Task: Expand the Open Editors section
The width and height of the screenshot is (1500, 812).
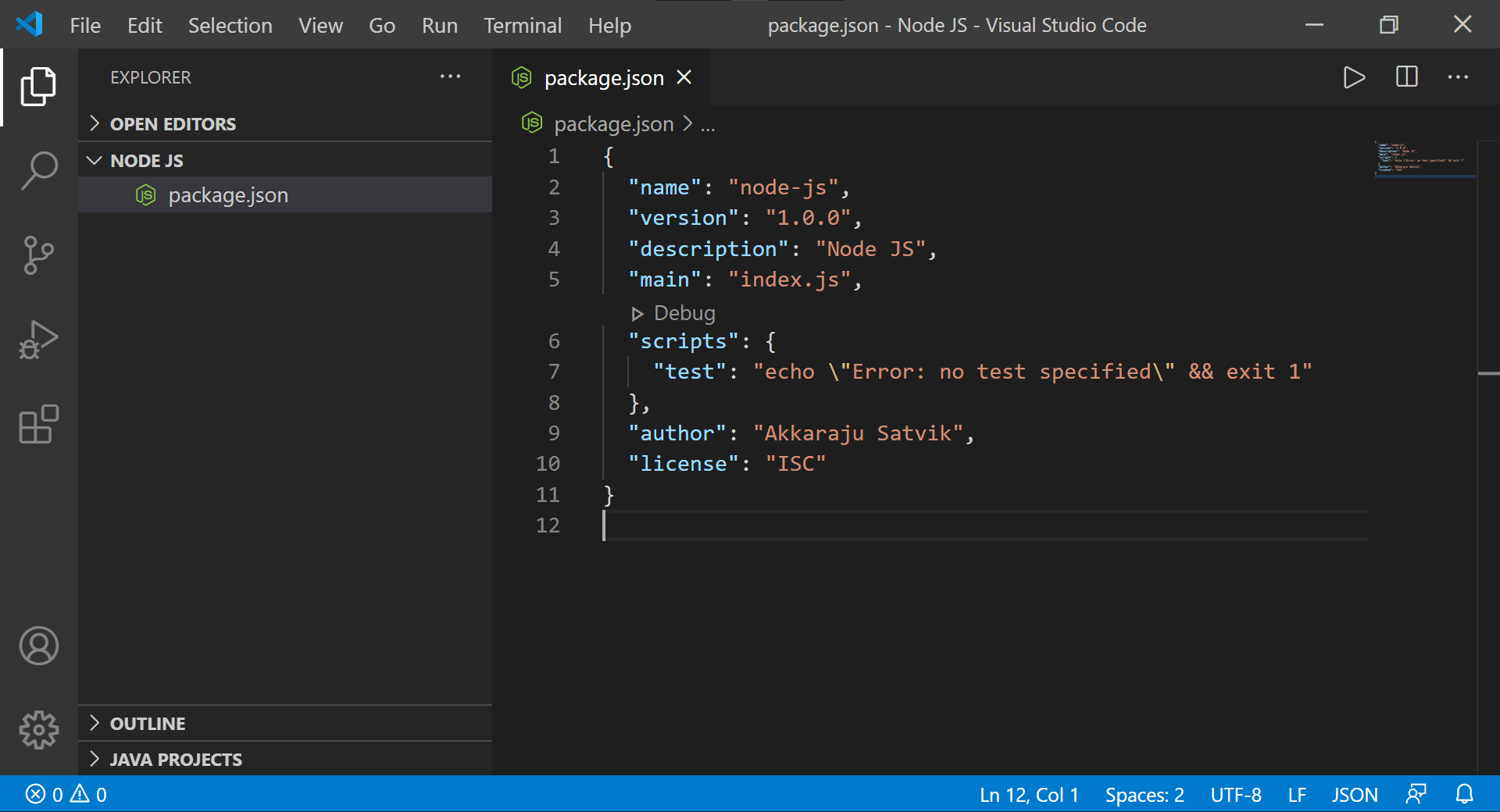Action: tap(173, 124)
